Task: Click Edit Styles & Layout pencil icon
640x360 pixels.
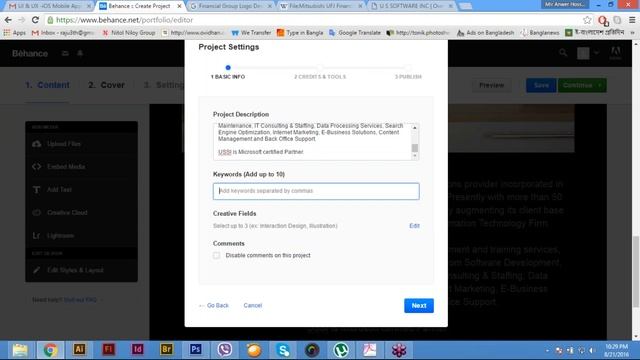Action: coord(36,270)
